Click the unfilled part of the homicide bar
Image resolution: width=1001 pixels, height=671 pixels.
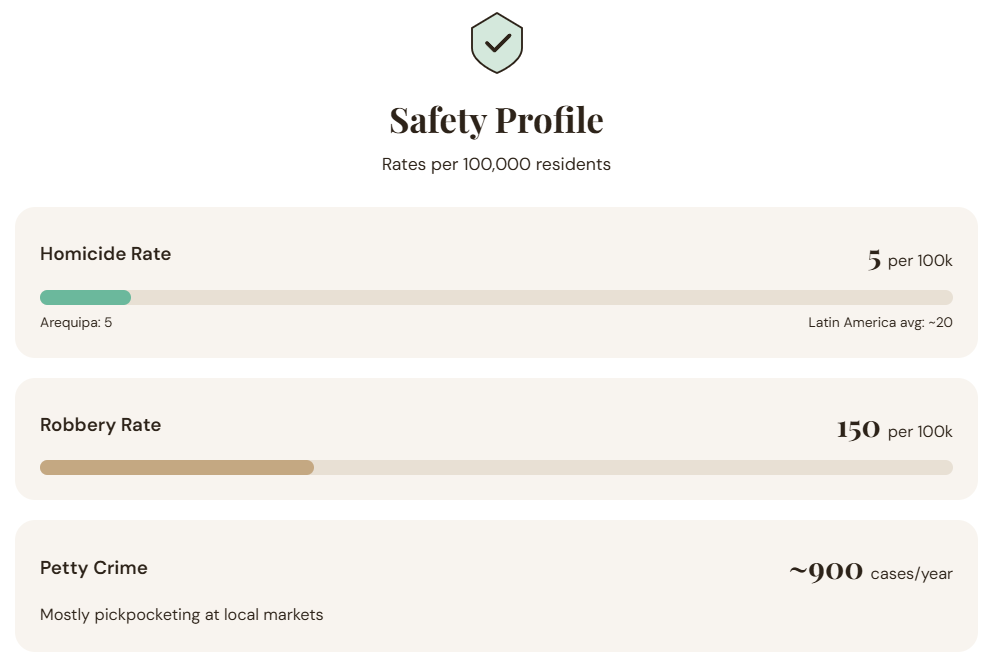[x=540, y=297]
